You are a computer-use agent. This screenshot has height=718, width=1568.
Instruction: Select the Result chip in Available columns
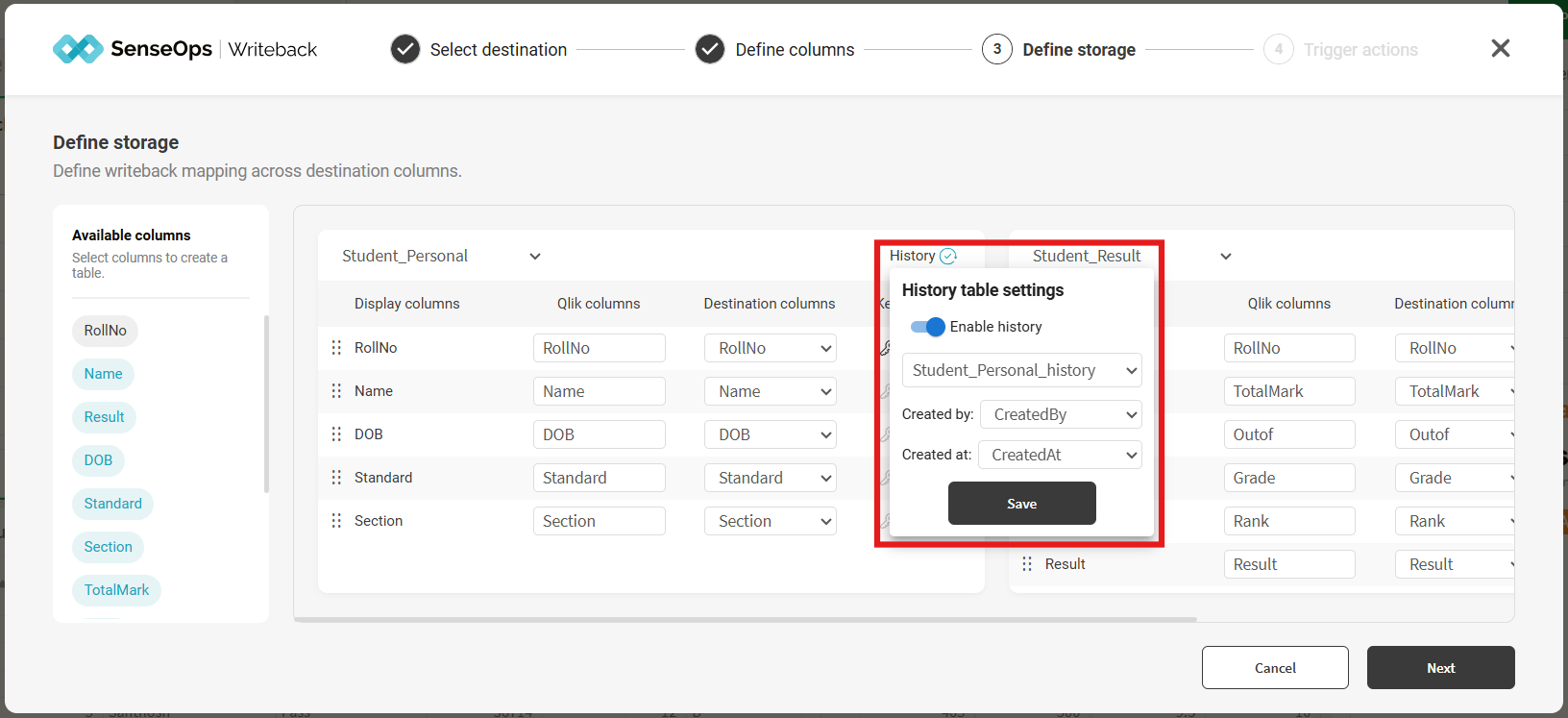[104, 417]
